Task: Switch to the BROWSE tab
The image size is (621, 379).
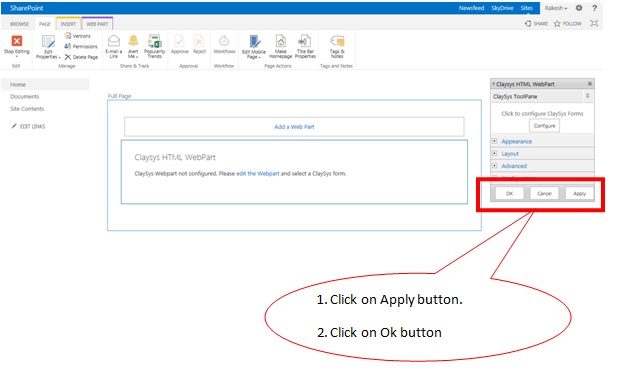Action: tap(19, 24)
